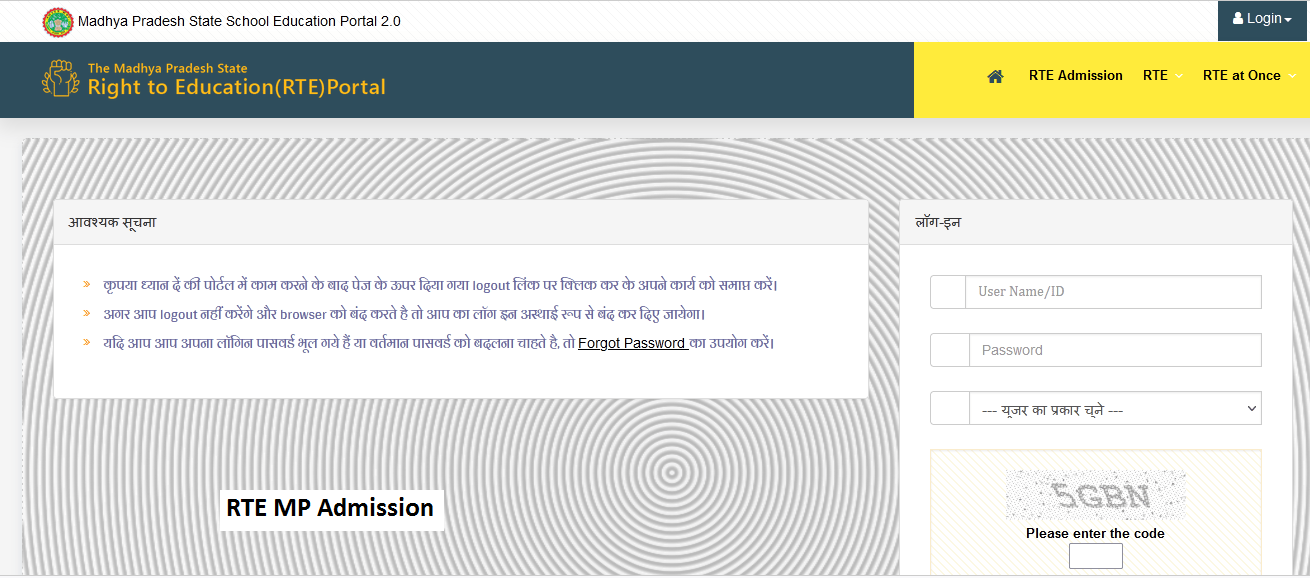Click the User Name/ID input field
1310x578 pixels.
(1113, 292)
